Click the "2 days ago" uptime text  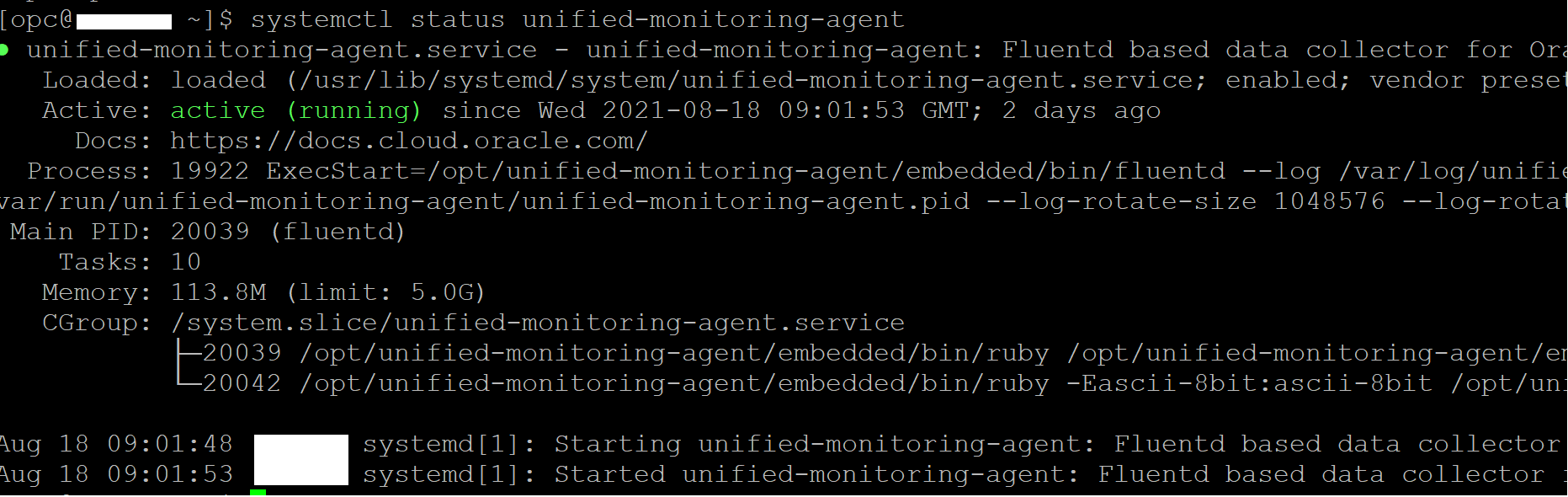tap(1082, 110)
